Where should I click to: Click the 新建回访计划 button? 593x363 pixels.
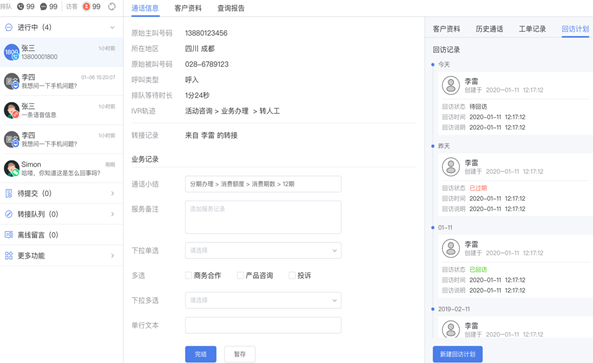[x=458, y=354]
